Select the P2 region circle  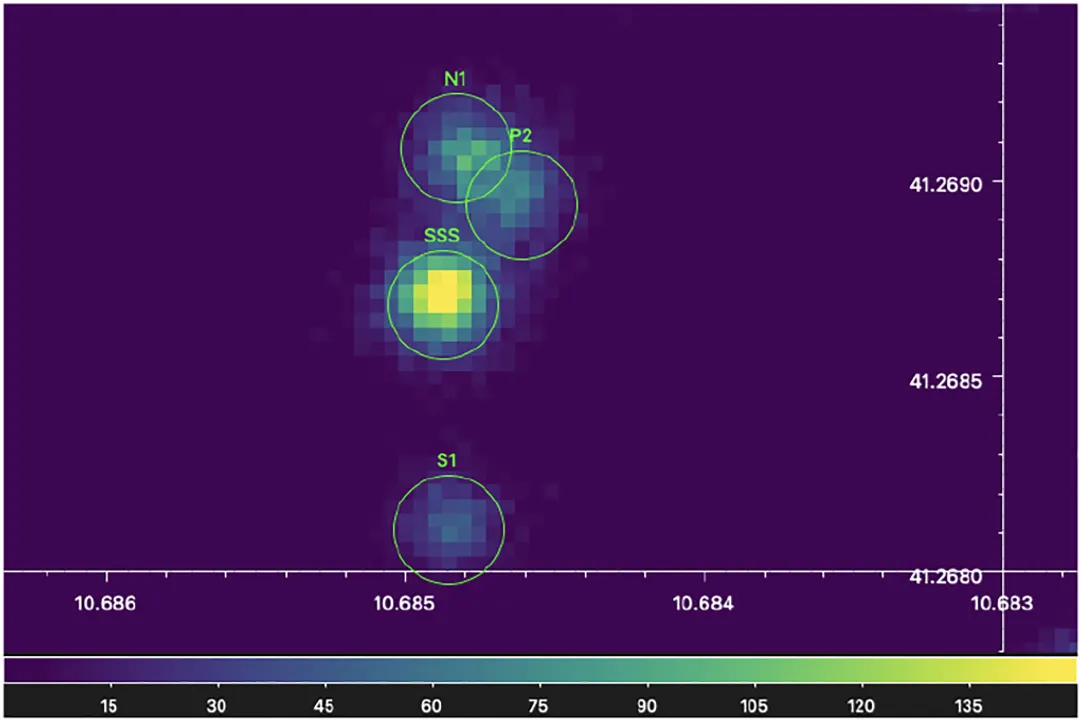tap(522, 205)
